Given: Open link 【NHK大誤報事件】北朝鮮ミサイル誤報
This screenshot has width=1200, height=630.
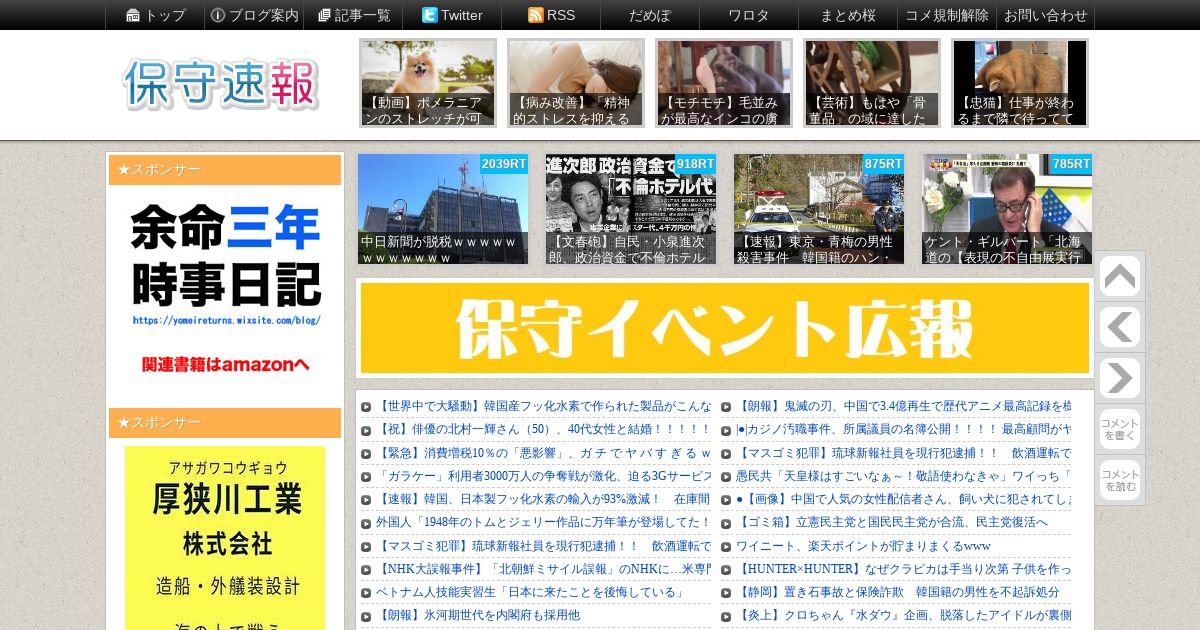Looking at the screenshot, I should [x=544, y=569].
